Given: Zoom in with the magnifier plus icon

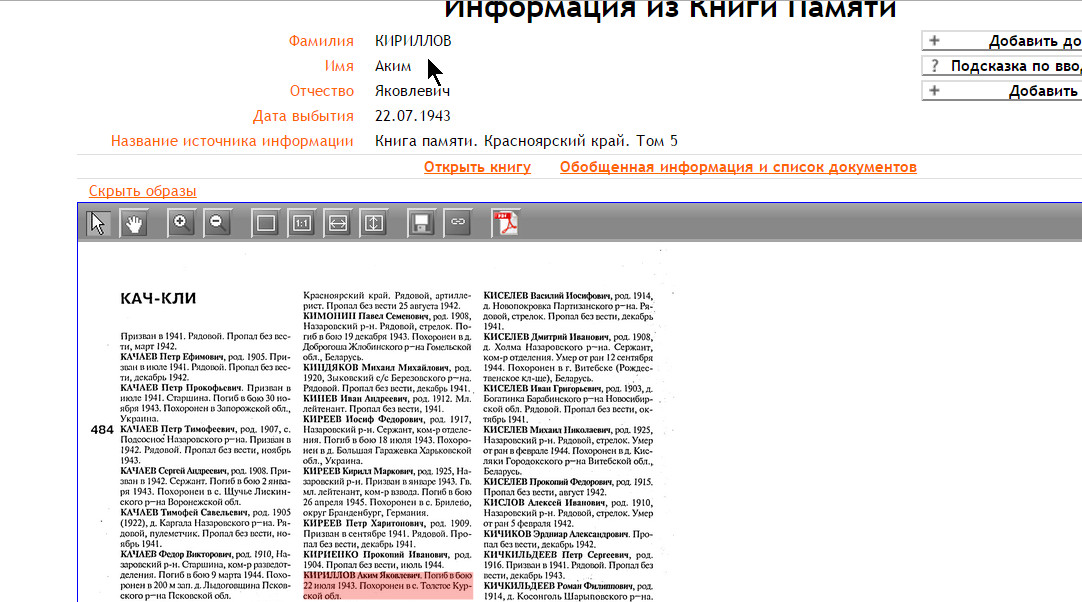Looking at the screenshot, I should 182,223.
